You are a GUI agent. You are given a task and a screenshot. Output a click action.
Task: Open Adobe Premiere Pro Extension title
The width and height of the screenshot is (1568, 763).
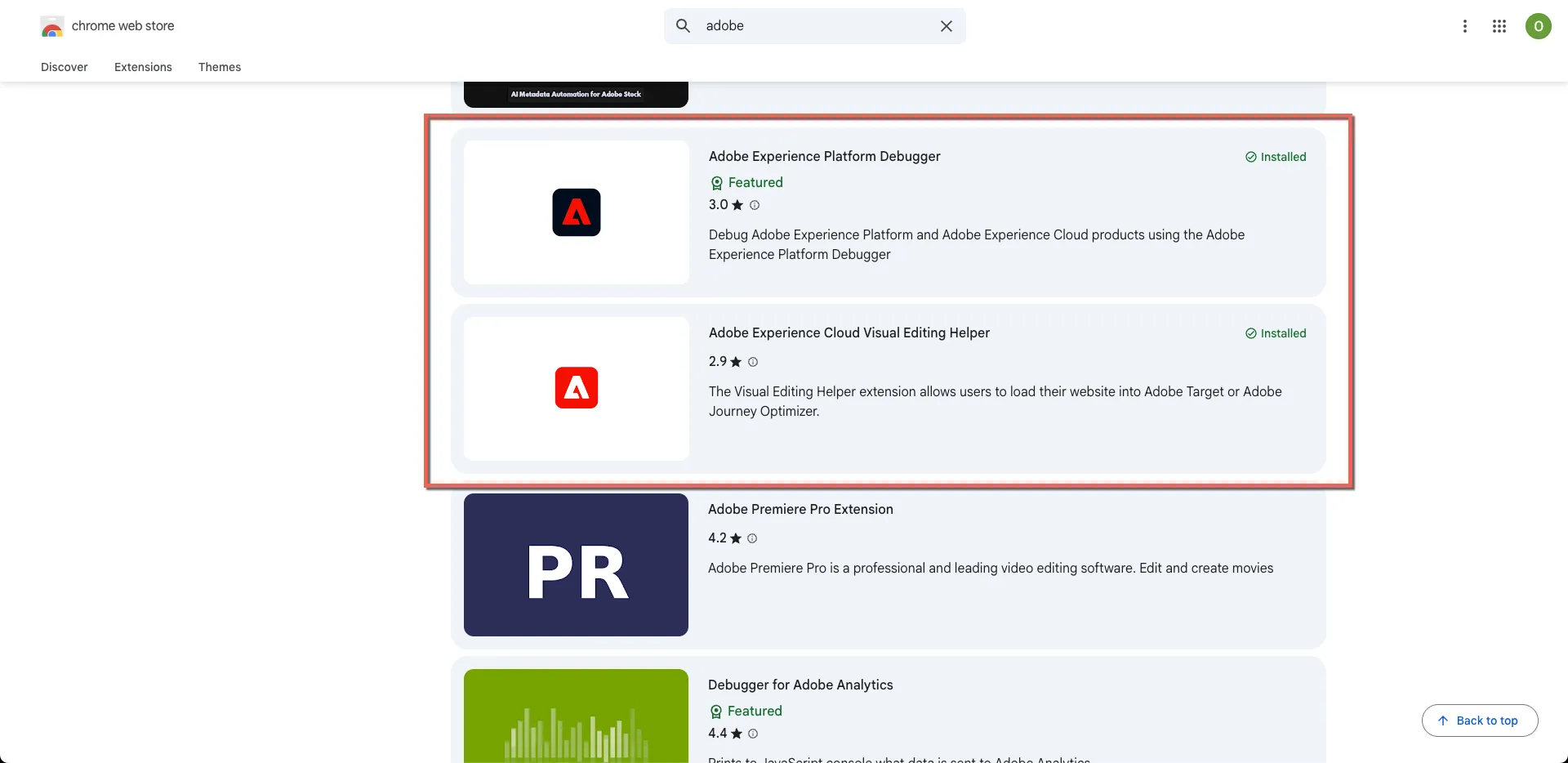(800, 509)
